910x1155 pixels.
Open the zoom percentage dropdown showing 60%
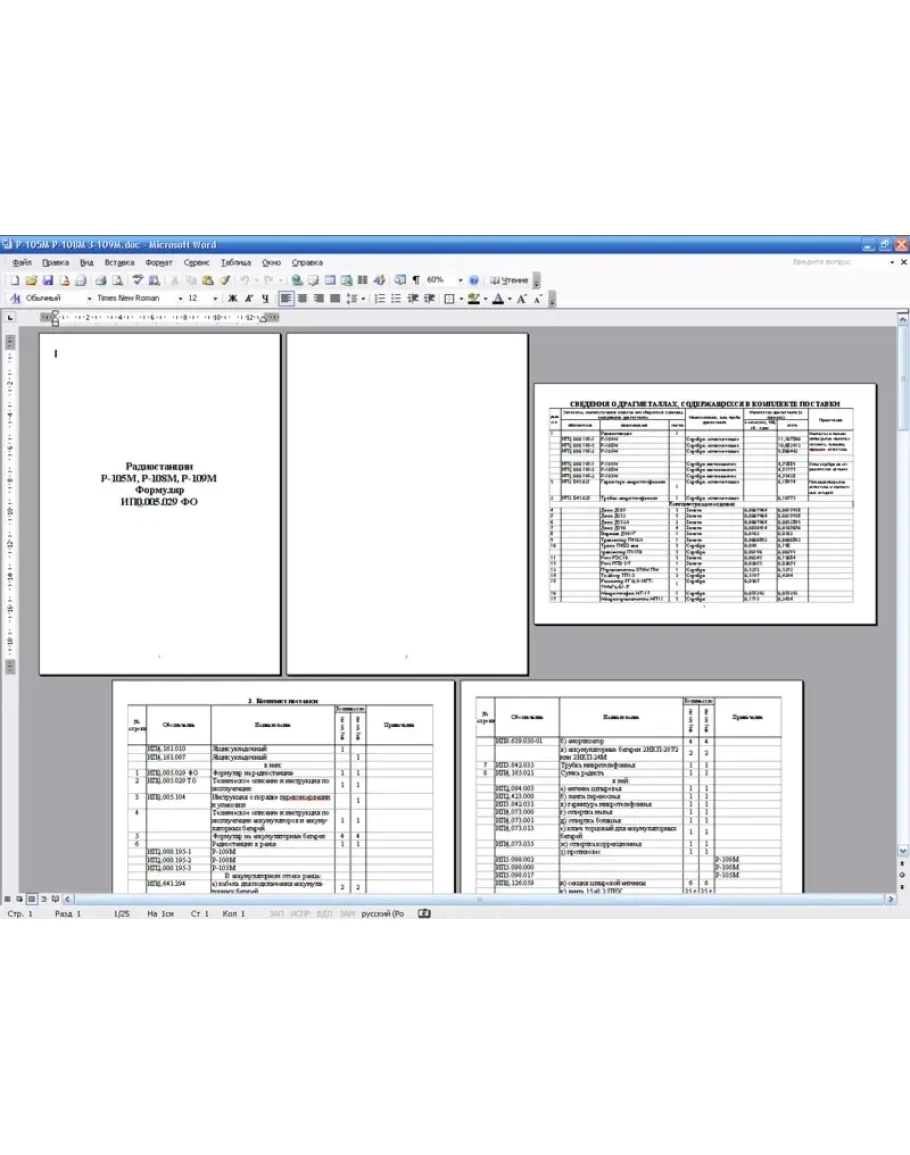pyautogui.click(x=460, y=280)
